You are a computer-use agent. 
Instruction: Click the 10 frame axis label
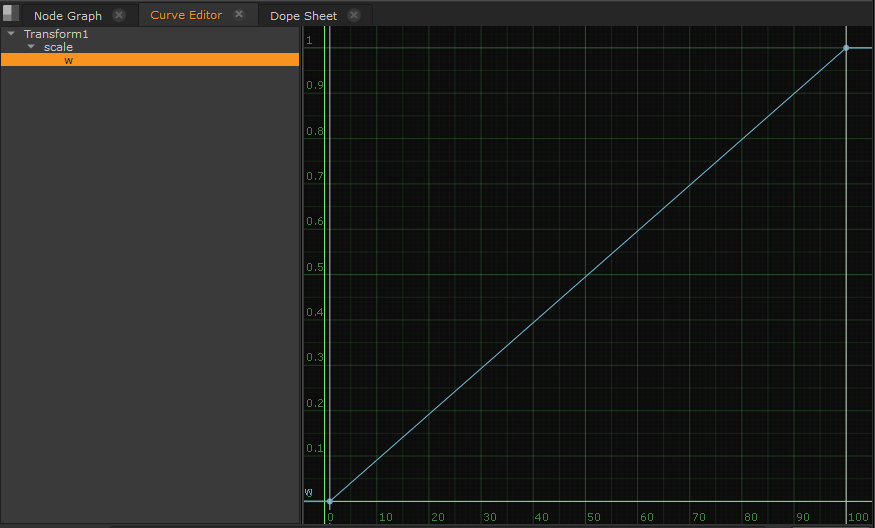point(386,517)
